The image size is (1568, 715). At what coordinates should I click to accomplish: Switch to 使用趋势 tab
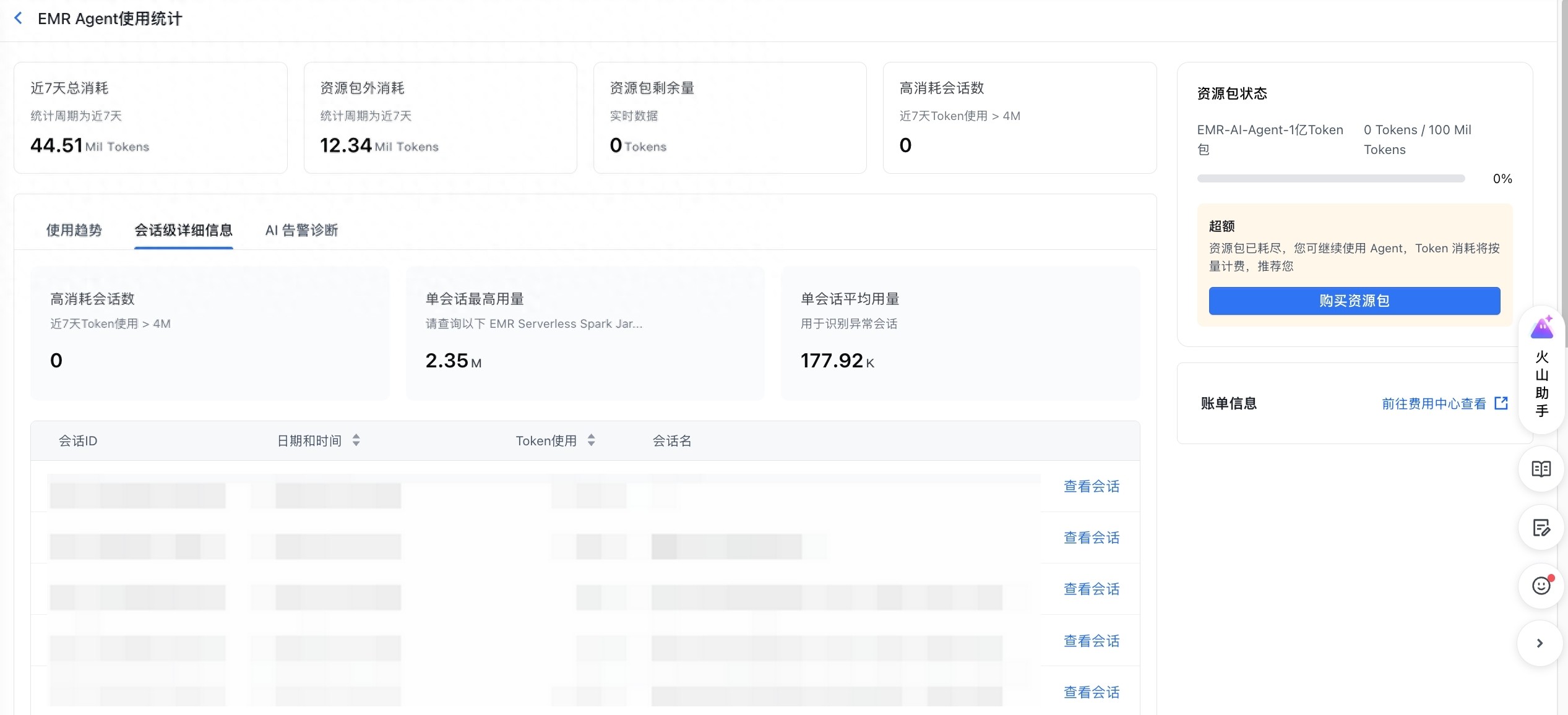74,230
